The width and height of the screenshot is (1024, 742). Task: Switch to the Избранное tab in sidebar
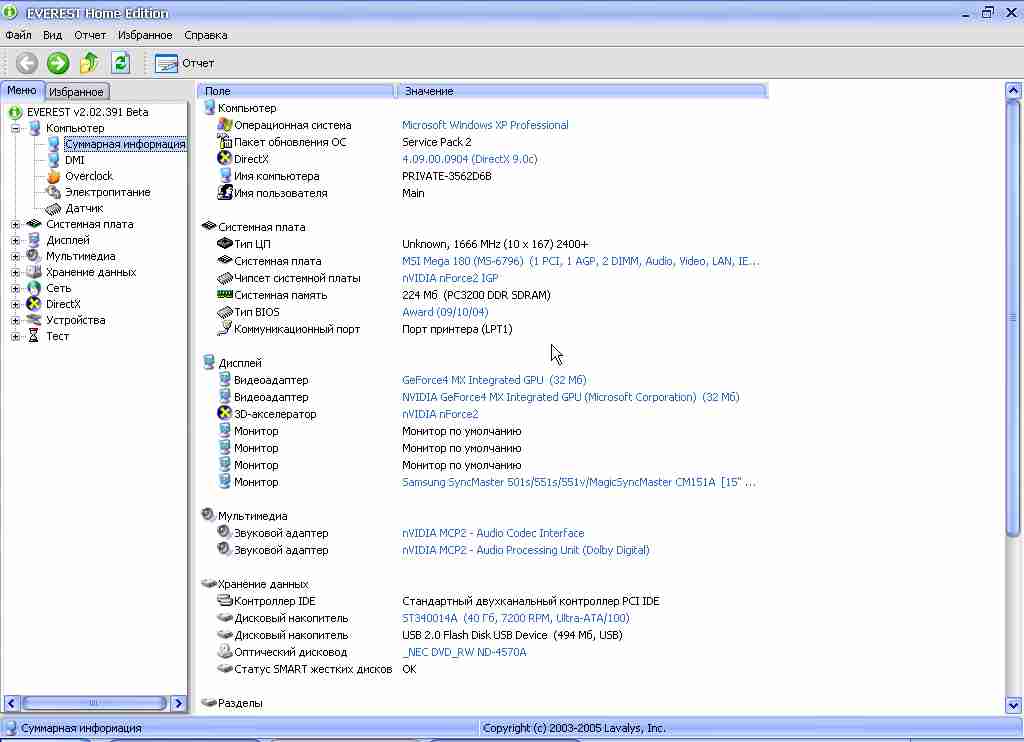coord(76,91)
